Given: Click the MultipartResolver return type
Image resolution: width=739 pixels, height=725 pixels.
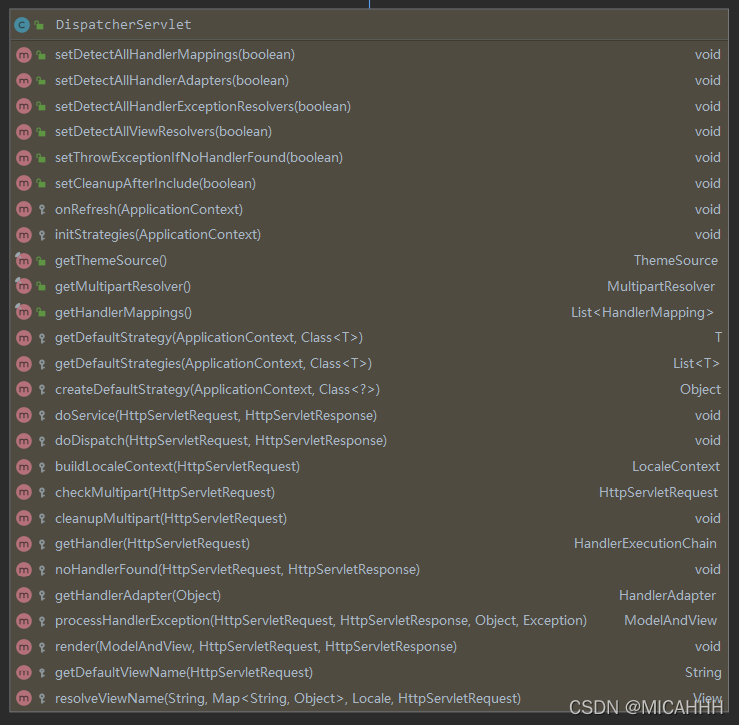Looking at the screenshot, I should coord(661,286).
